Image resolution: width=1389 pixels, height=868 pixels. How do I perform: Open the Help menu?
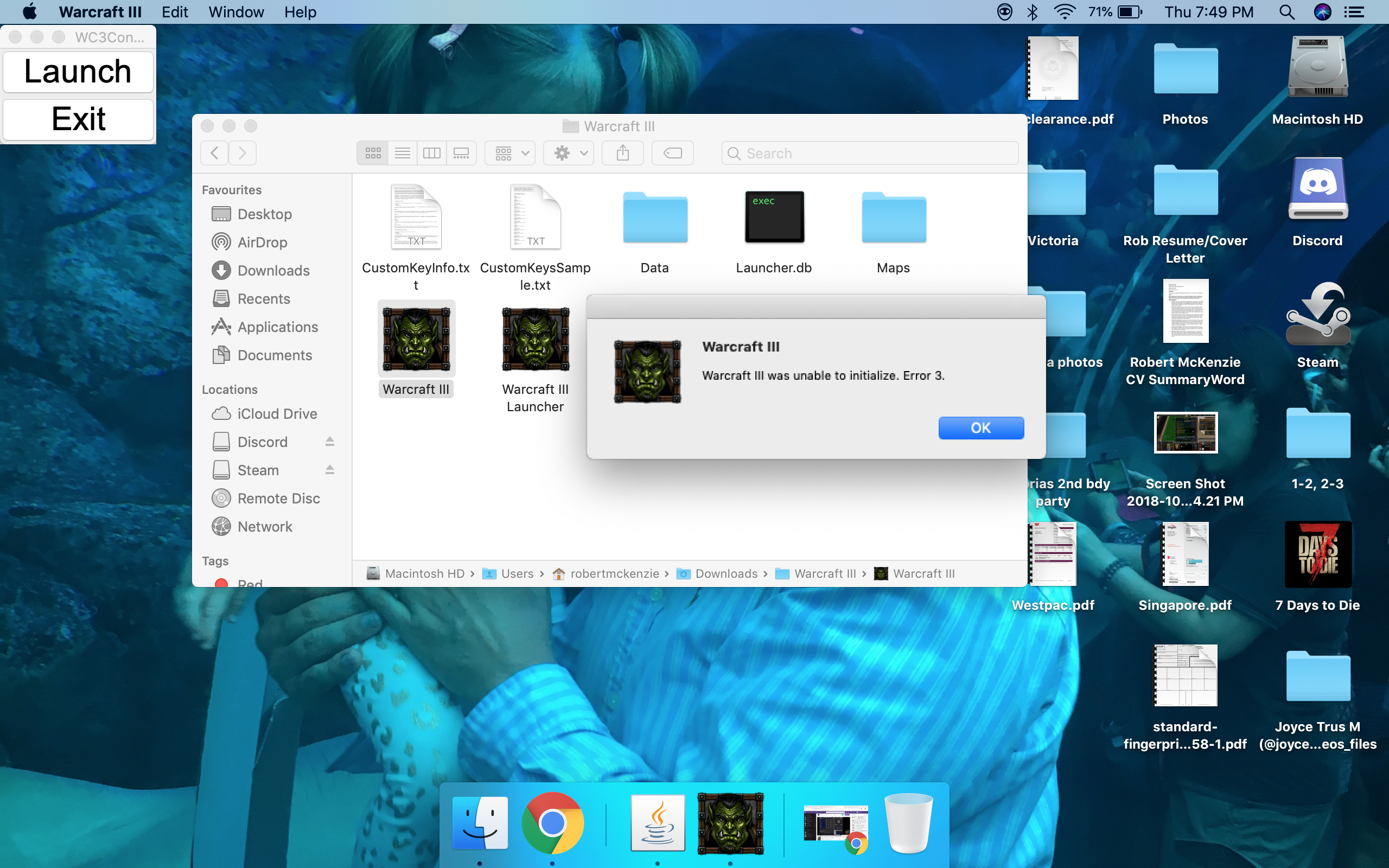coord(300,11)
